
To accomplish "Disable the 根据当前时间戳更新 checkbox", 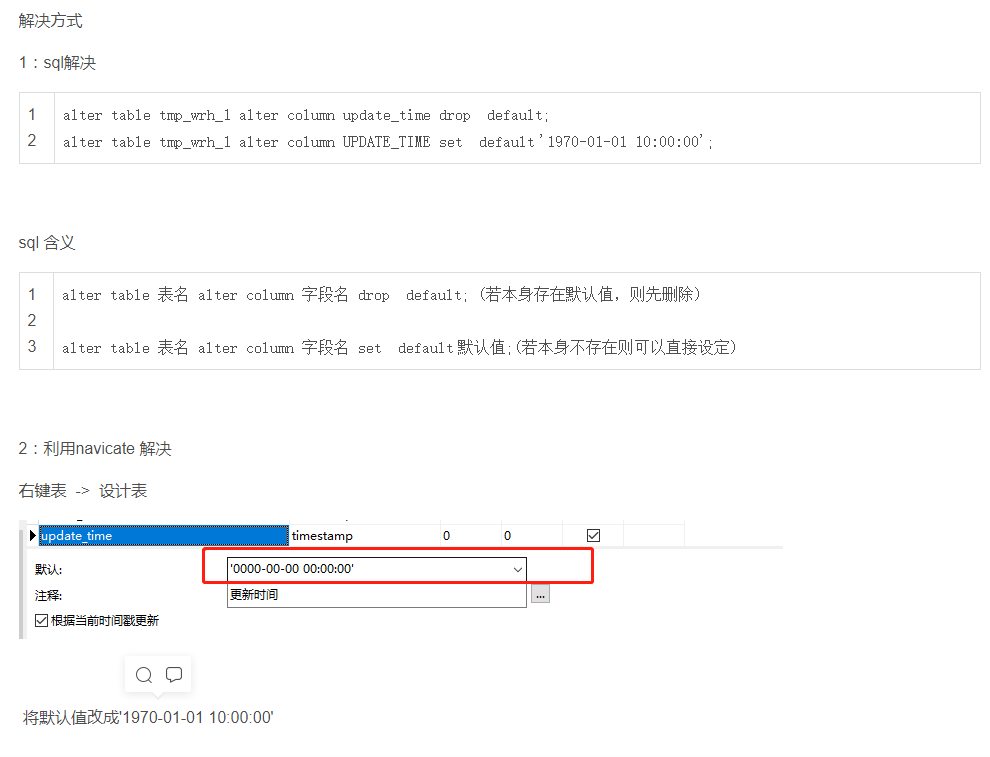I will click(41, 620).
